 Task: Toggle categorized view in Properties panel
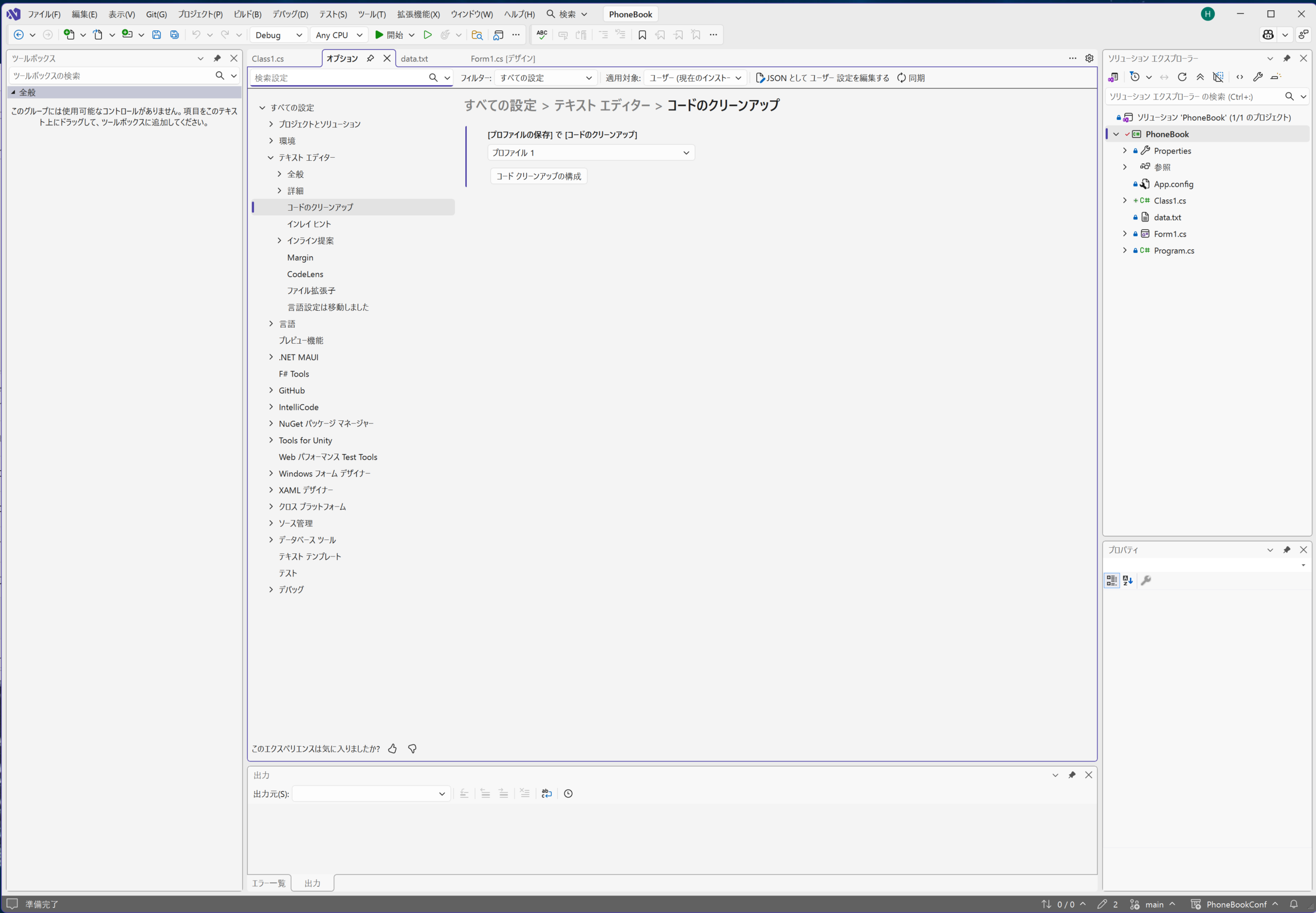(x=1111, y=581)
